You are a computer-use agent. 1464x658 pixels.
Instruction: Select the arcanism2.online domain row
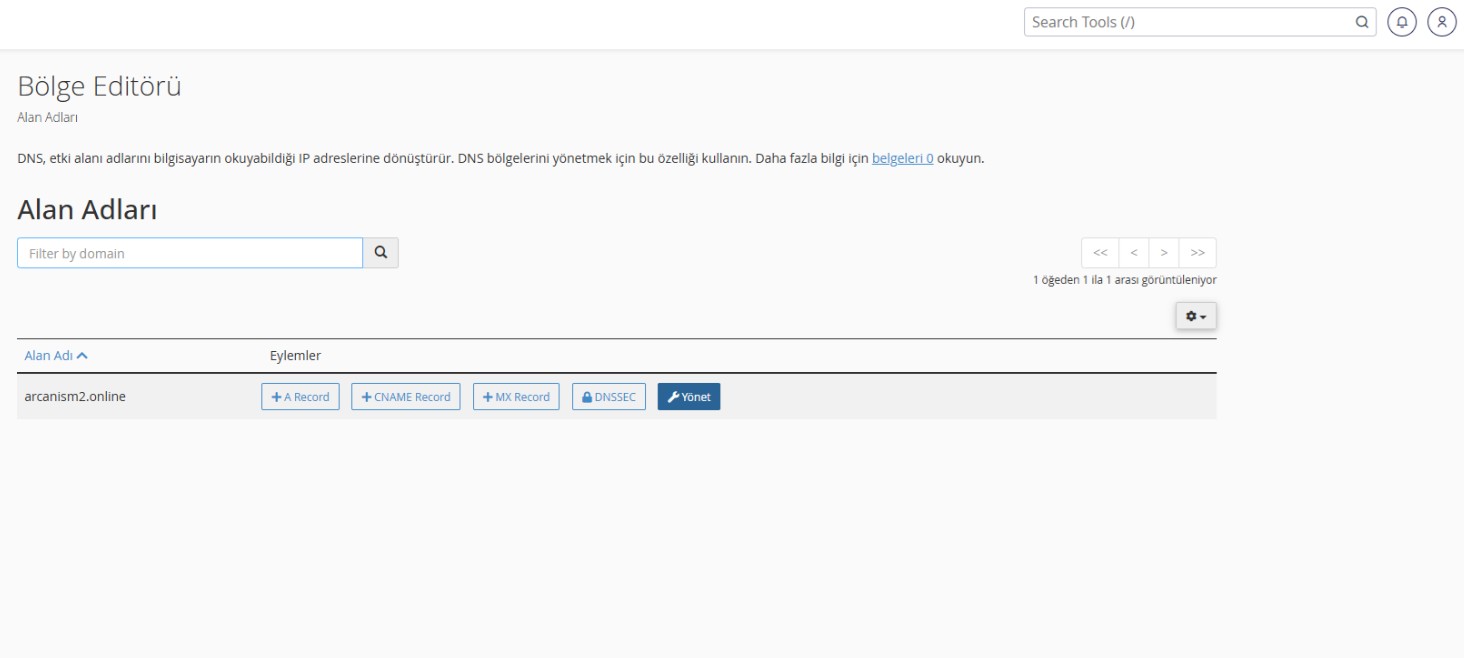point(75,397)
